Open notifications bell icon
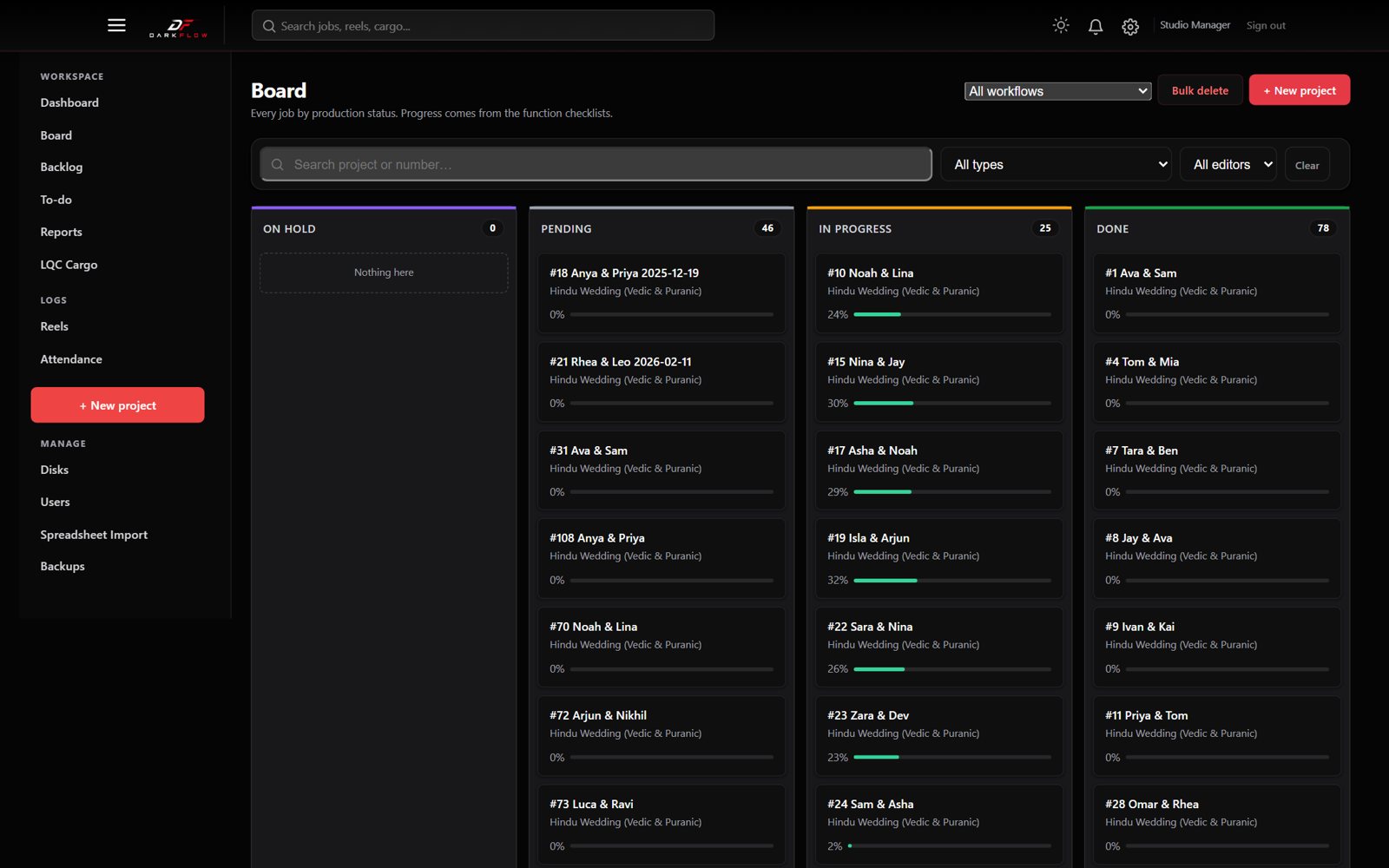Screen dimensions: 1389x868 (1096, 26)
